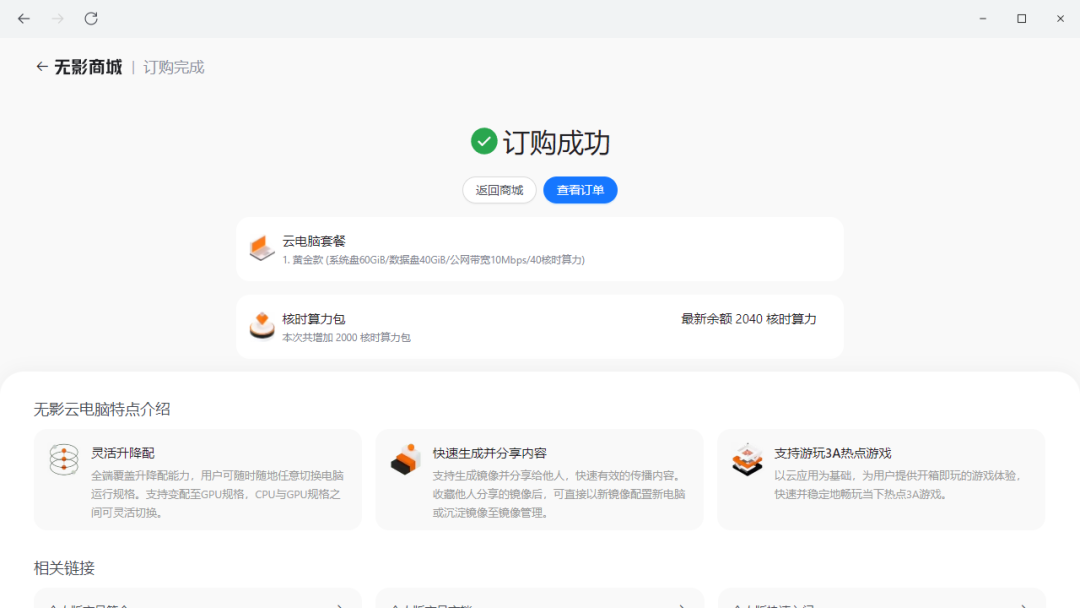
Task: Click the blue 查看订单 button
Action: click(580, 190)
